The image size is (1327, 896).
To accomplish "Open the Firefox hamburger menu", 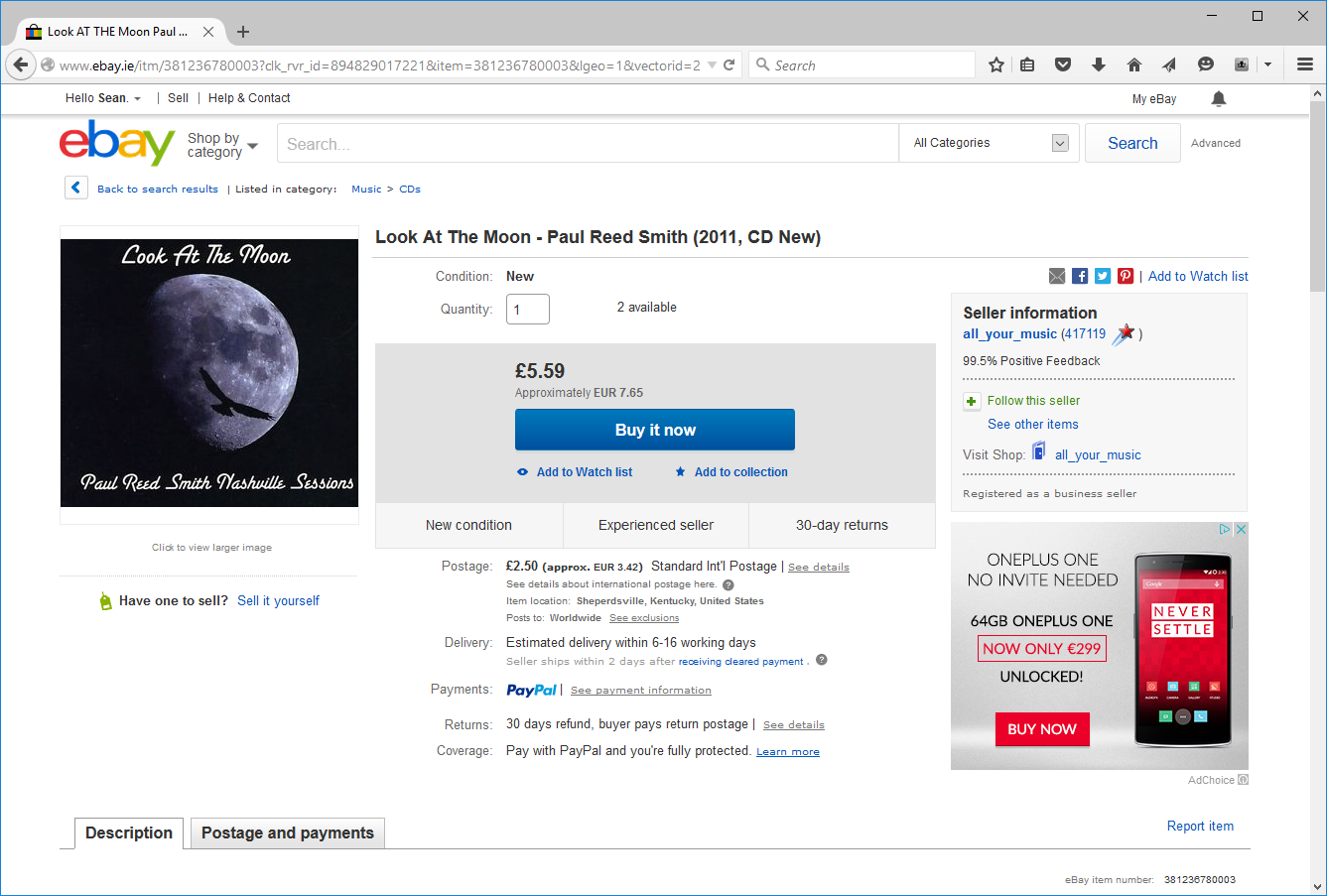I will (1305, 64).
